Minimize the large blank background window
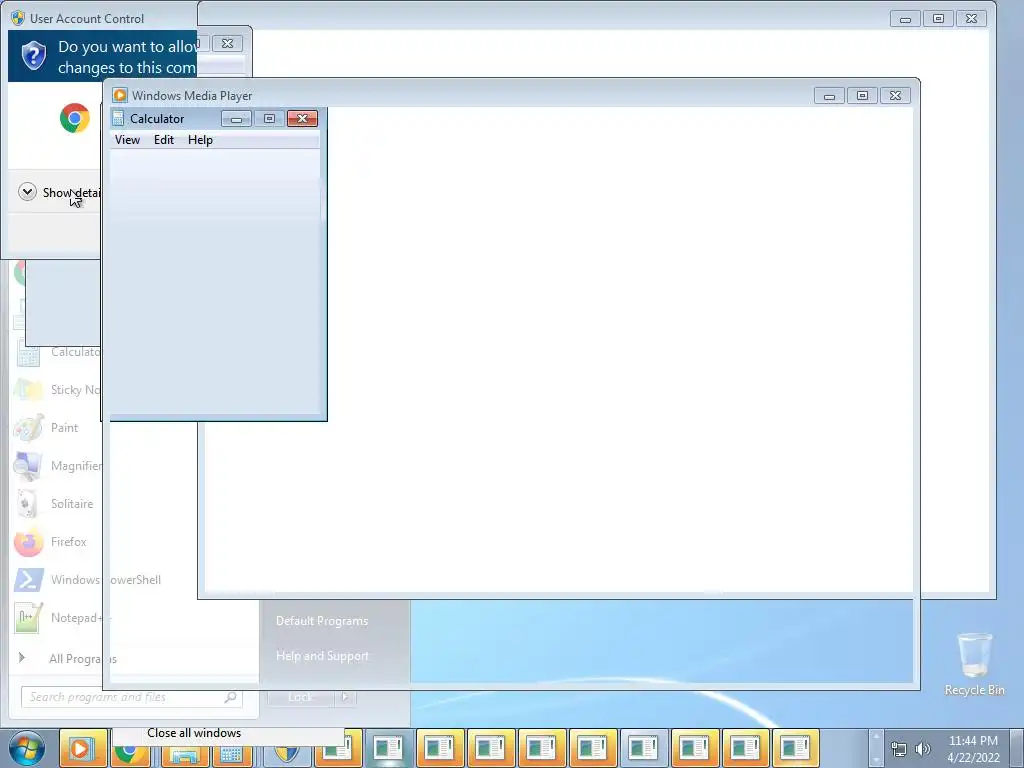 tap(905, 18)
